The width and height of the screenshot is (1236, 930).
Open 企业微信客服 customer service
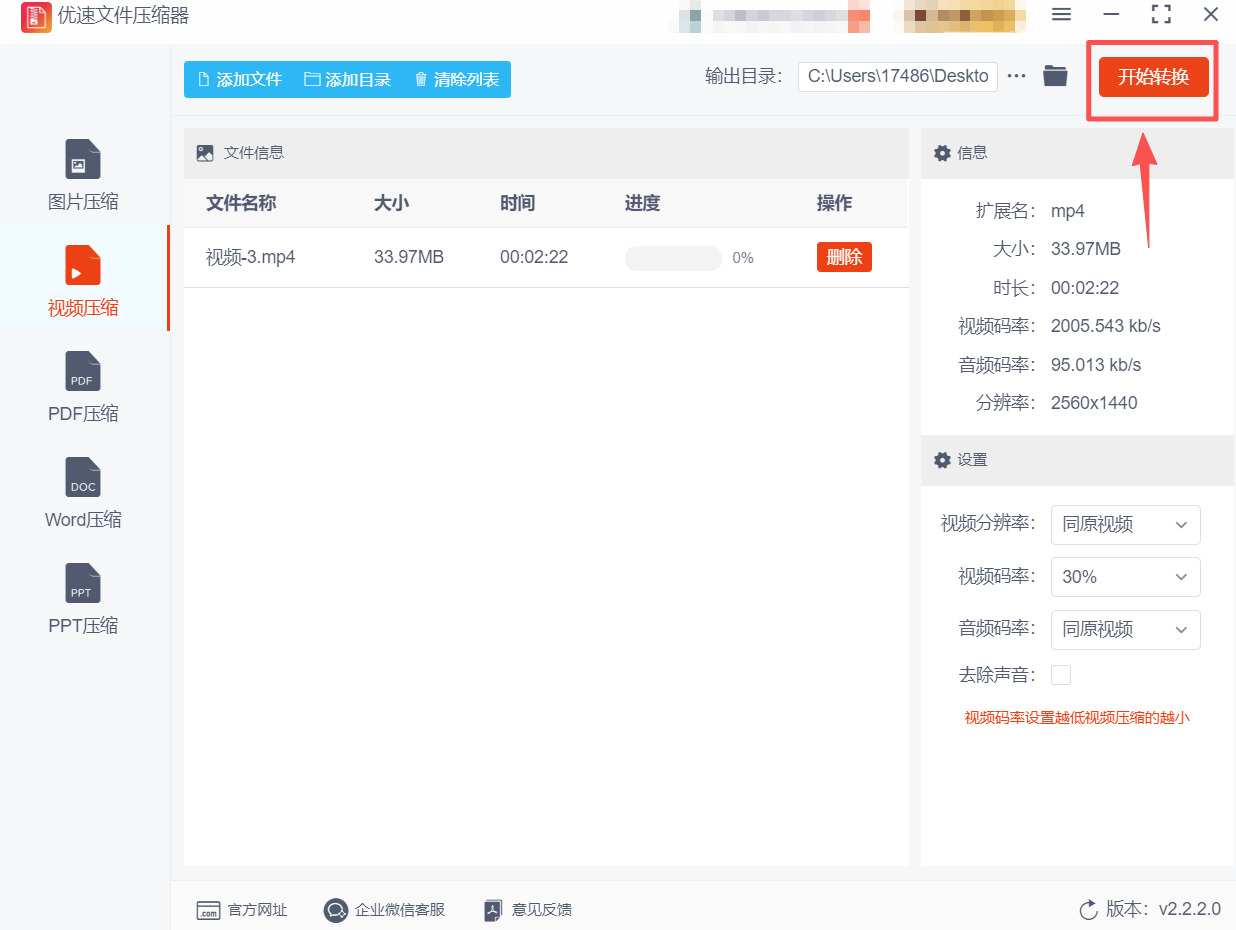click(x=384, y=910)
